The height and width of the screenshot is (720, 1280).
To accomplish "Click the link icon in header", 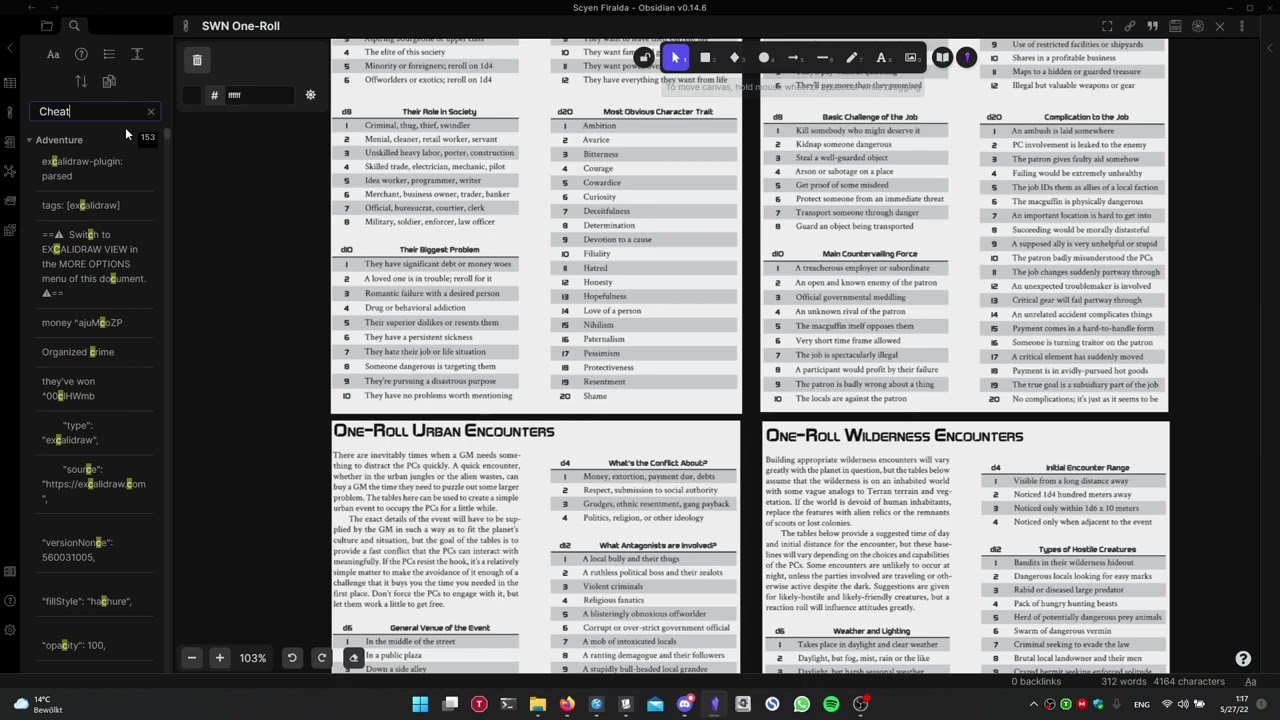I will tap(1130, 26).
